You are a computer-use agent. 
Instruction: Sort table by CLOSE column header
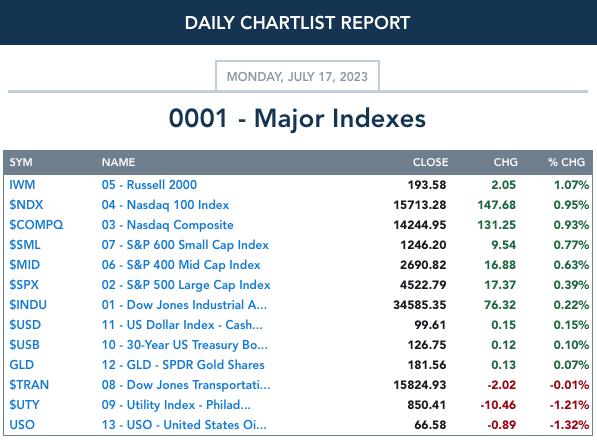430,162
